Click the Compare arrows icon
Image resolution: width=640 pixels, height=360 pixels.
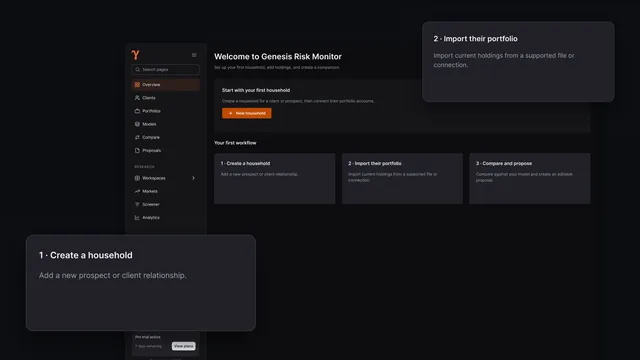point(137,137)
